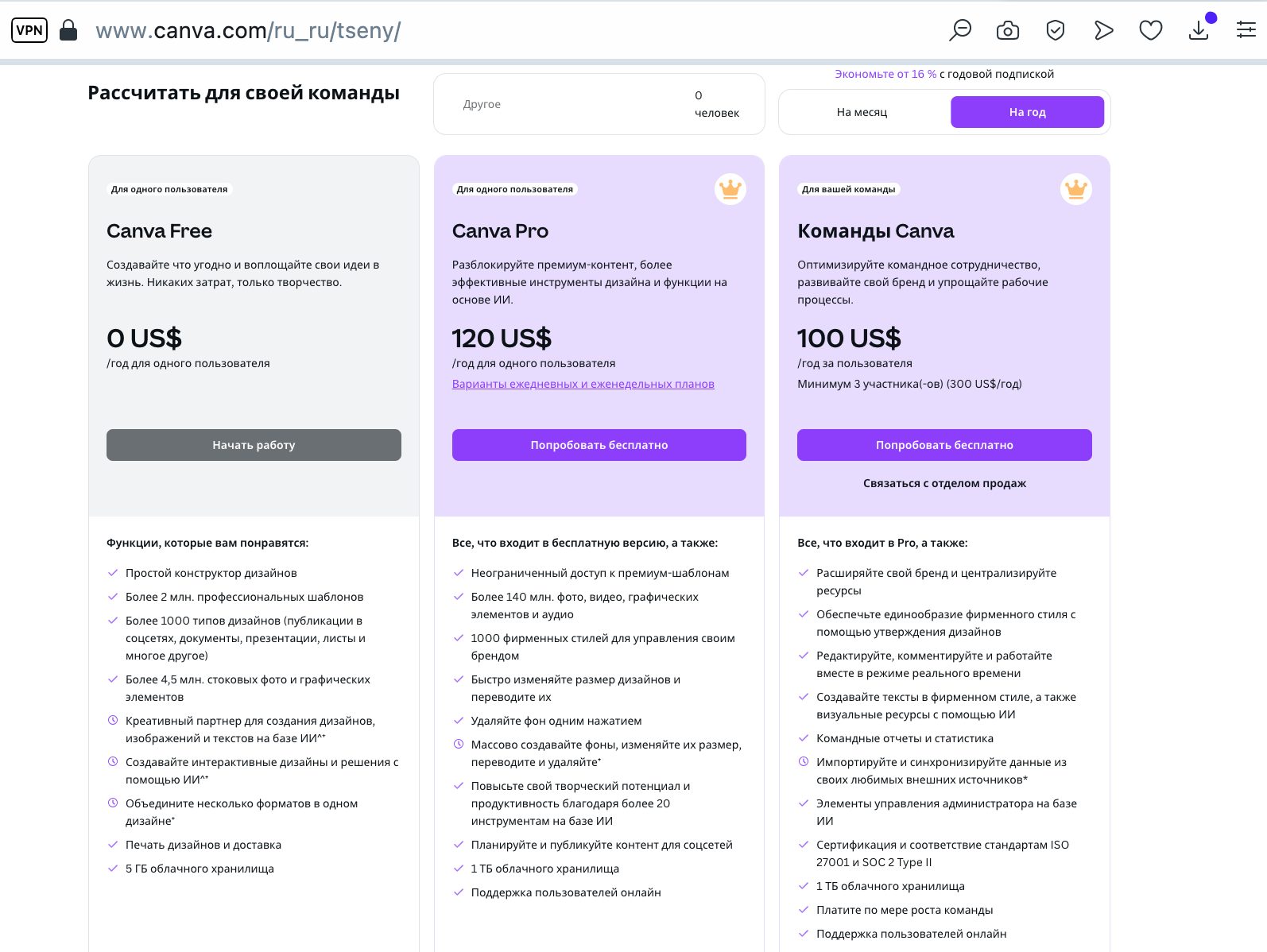
Task: Open the find-in-page magnifier icon
Action: point(960,30)
